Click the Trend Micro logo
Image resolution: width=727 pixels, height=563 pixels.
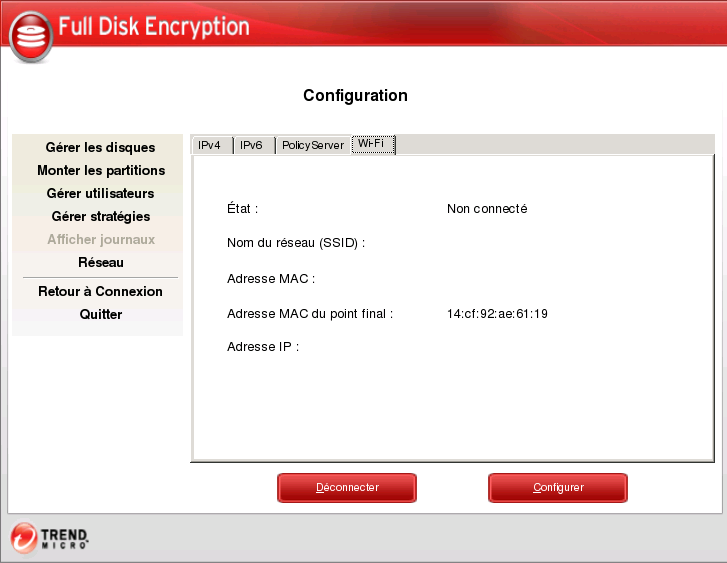[x=50, y=538]
